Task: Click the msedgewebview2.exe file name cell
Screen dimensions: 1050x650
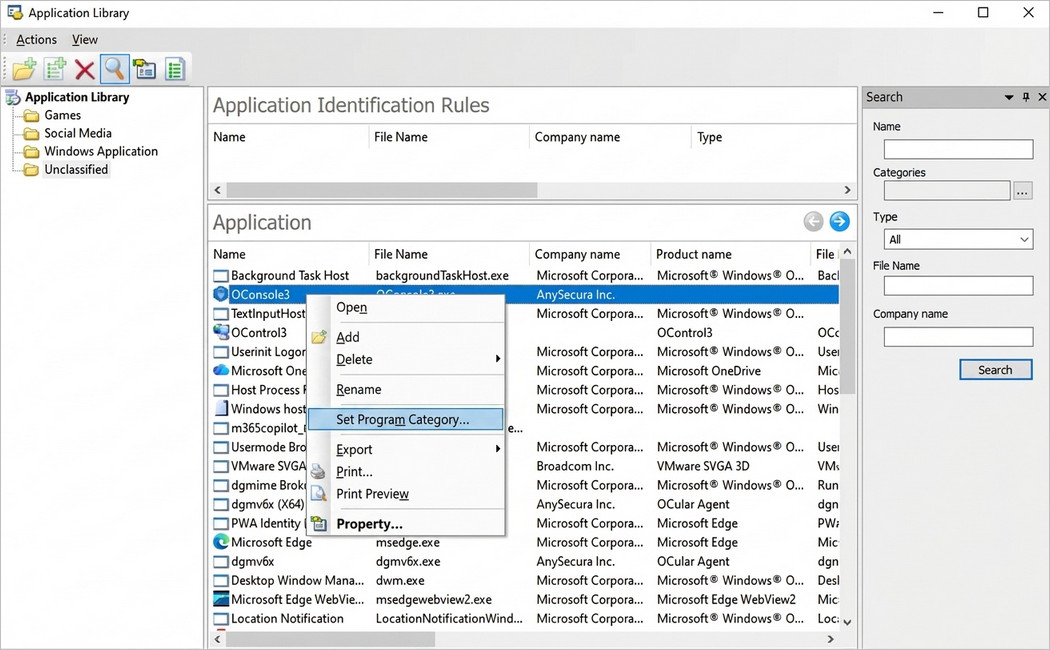Action: (433, 599)
